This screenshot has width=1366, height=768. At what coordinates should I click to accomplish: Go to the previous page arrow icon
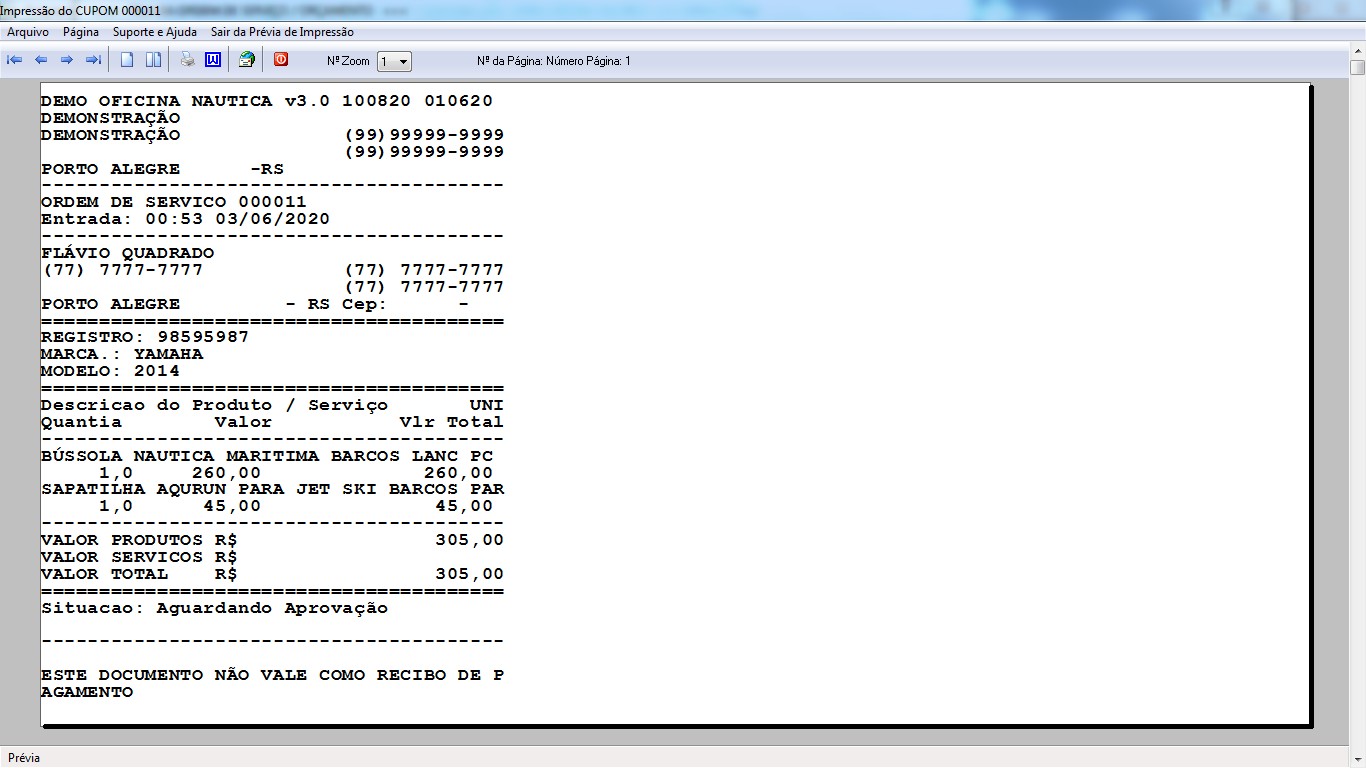coord(41,60)
